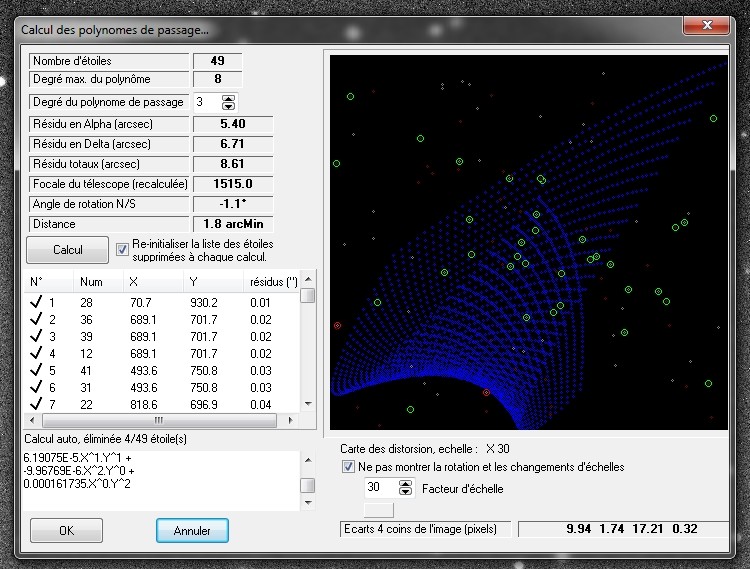Click polynomial text box scroll down arrow
750x569 pixels.
click(x=308, y=503)
